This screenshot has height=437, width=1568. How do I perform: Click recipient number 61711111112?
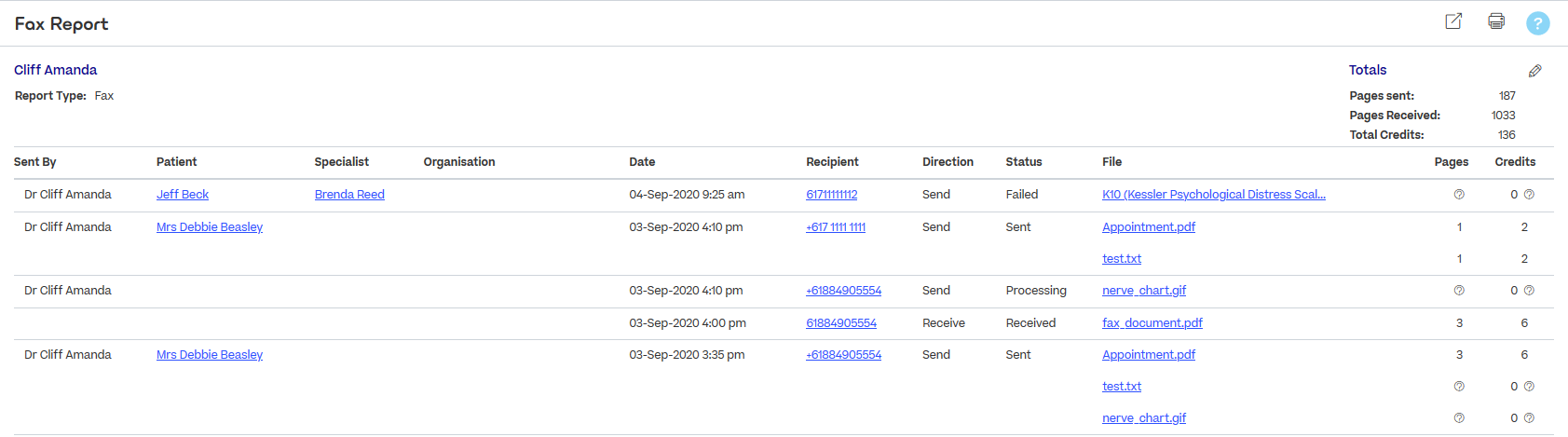(831, 195)
